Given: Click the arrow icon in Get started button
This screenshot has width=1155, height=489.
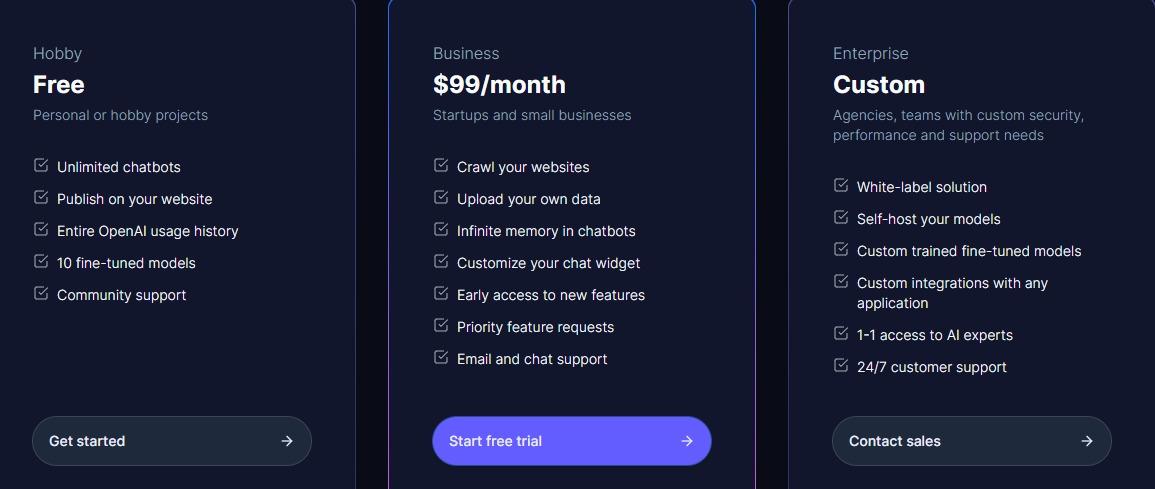Looking at the screenshot, I should tap(287, 441).
